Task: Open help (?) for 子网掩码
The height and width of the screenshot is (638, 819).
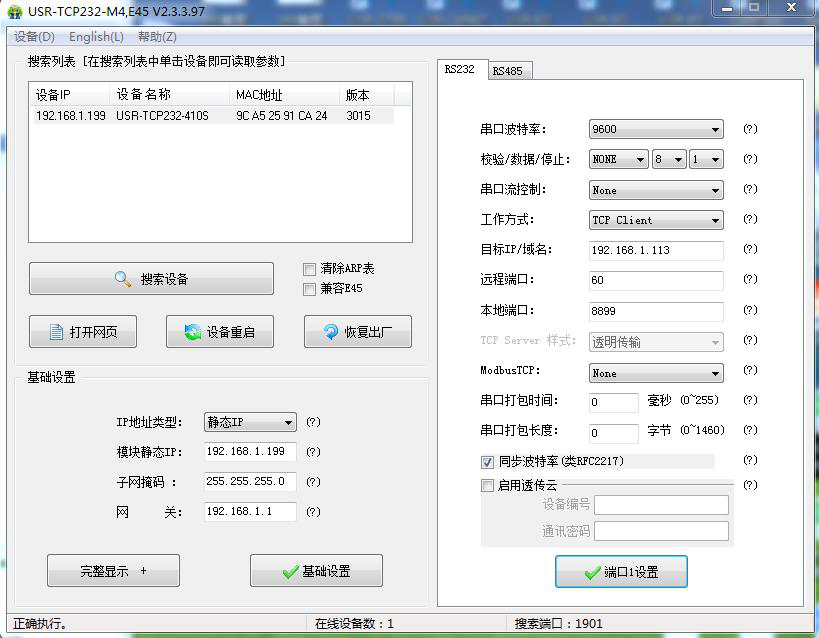Action: tap(313, 482)
